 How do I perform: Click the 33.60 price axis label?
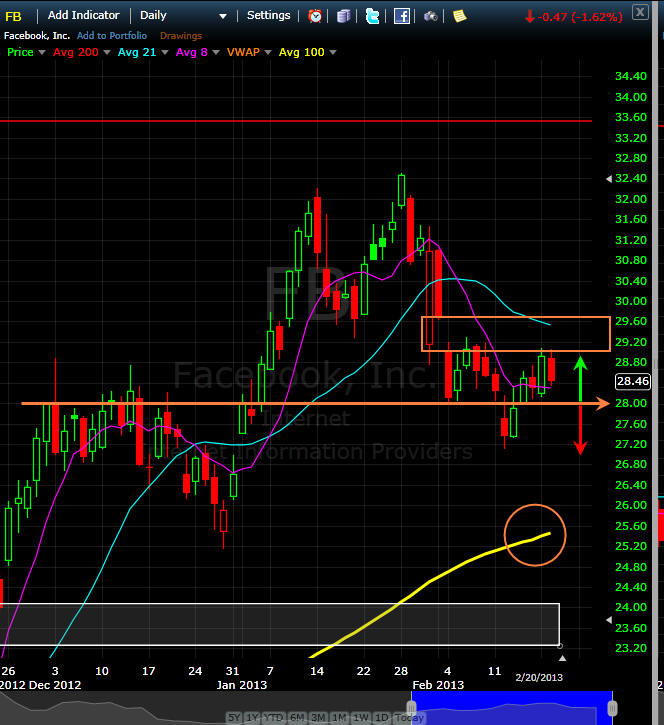tap(631, 117)
